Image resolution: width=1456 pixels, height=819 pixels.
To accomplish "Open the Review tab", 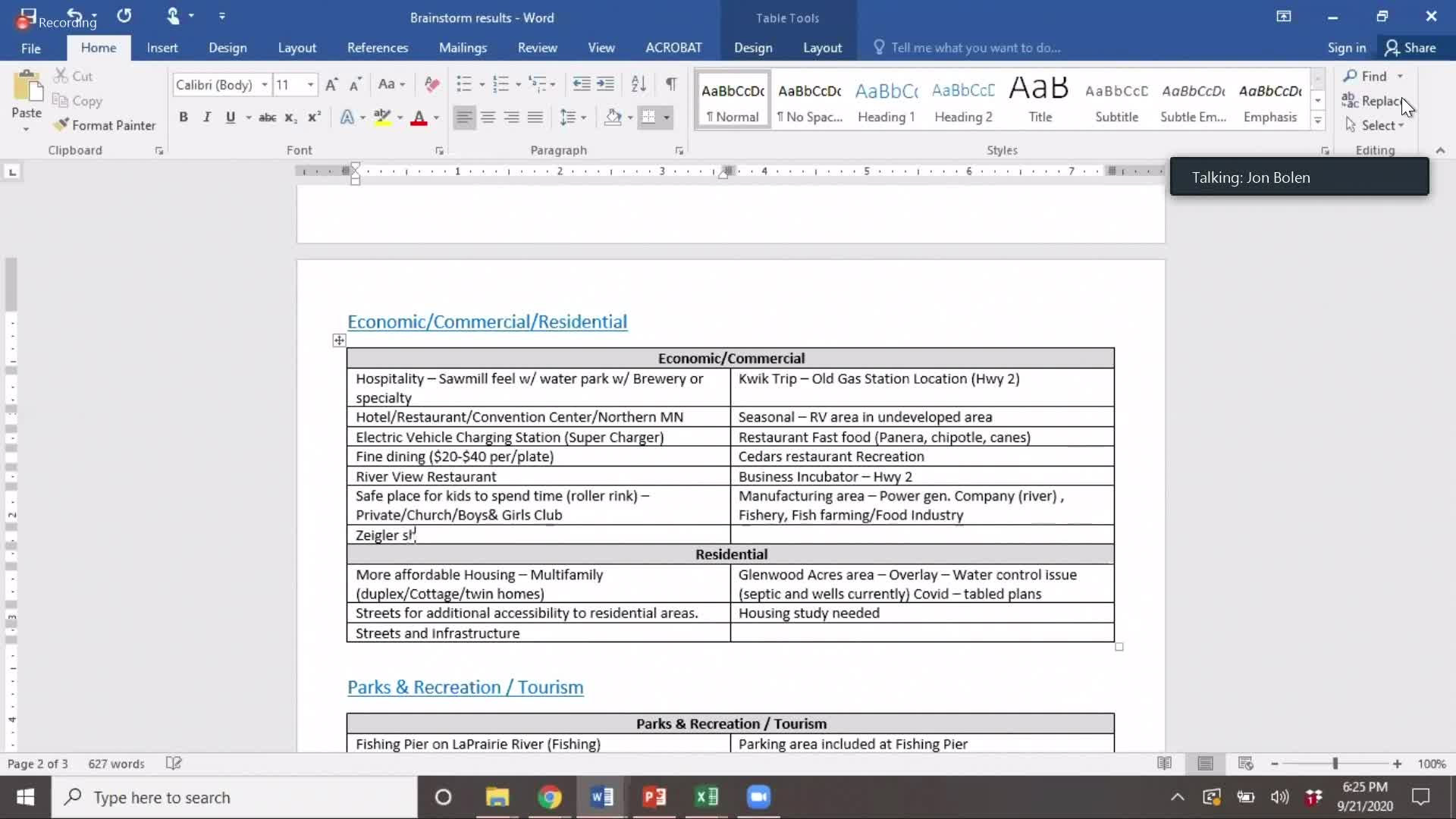I will click(537, 48).
